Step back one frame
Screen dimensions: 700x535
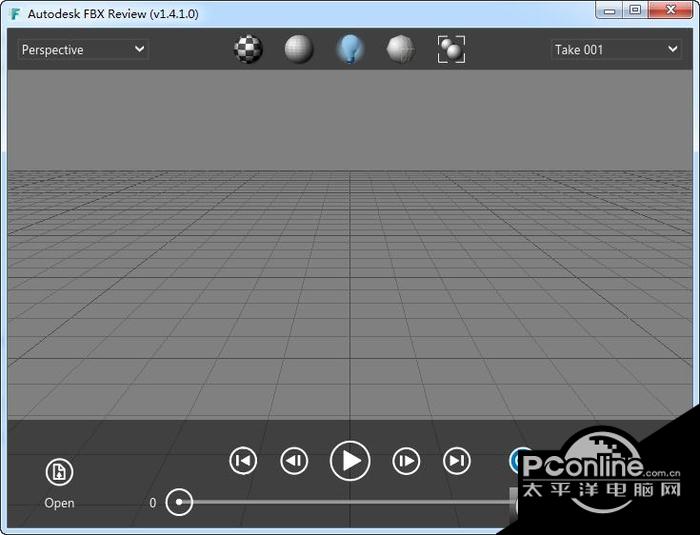(294, 460)
